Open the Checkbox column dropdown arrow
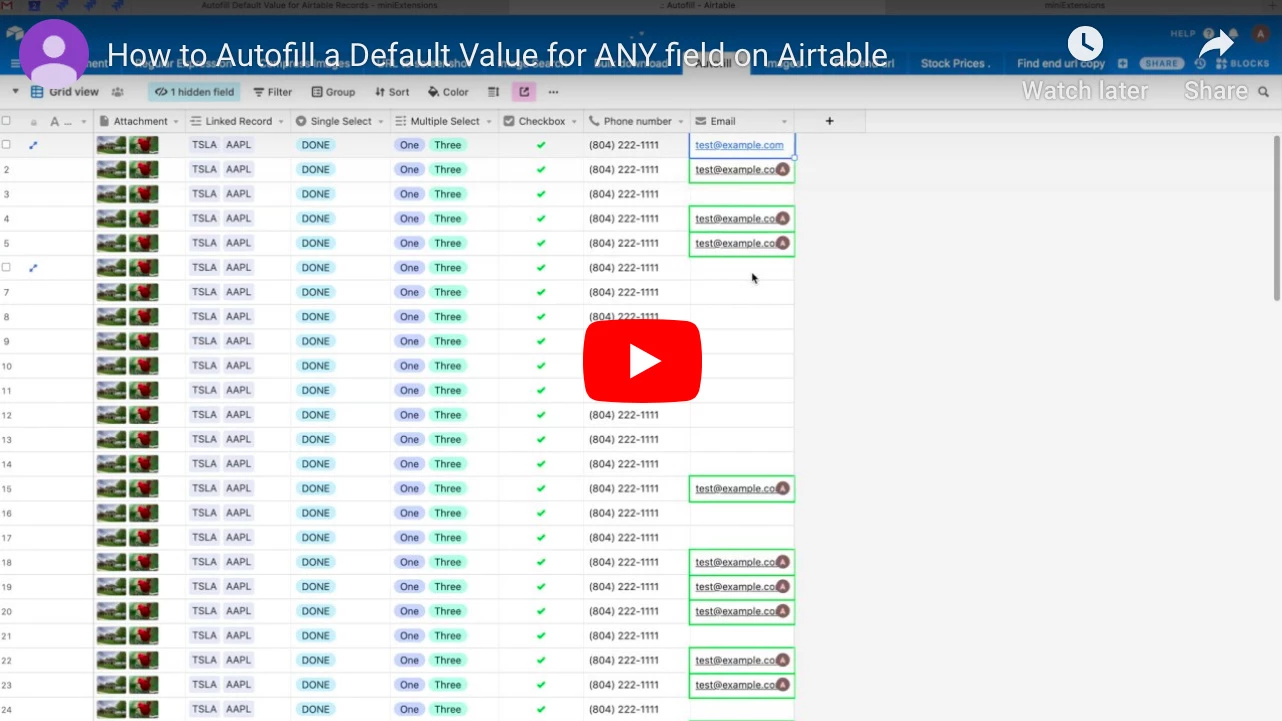This screenshot has height=721, width=1282. [x=574, y=122]
